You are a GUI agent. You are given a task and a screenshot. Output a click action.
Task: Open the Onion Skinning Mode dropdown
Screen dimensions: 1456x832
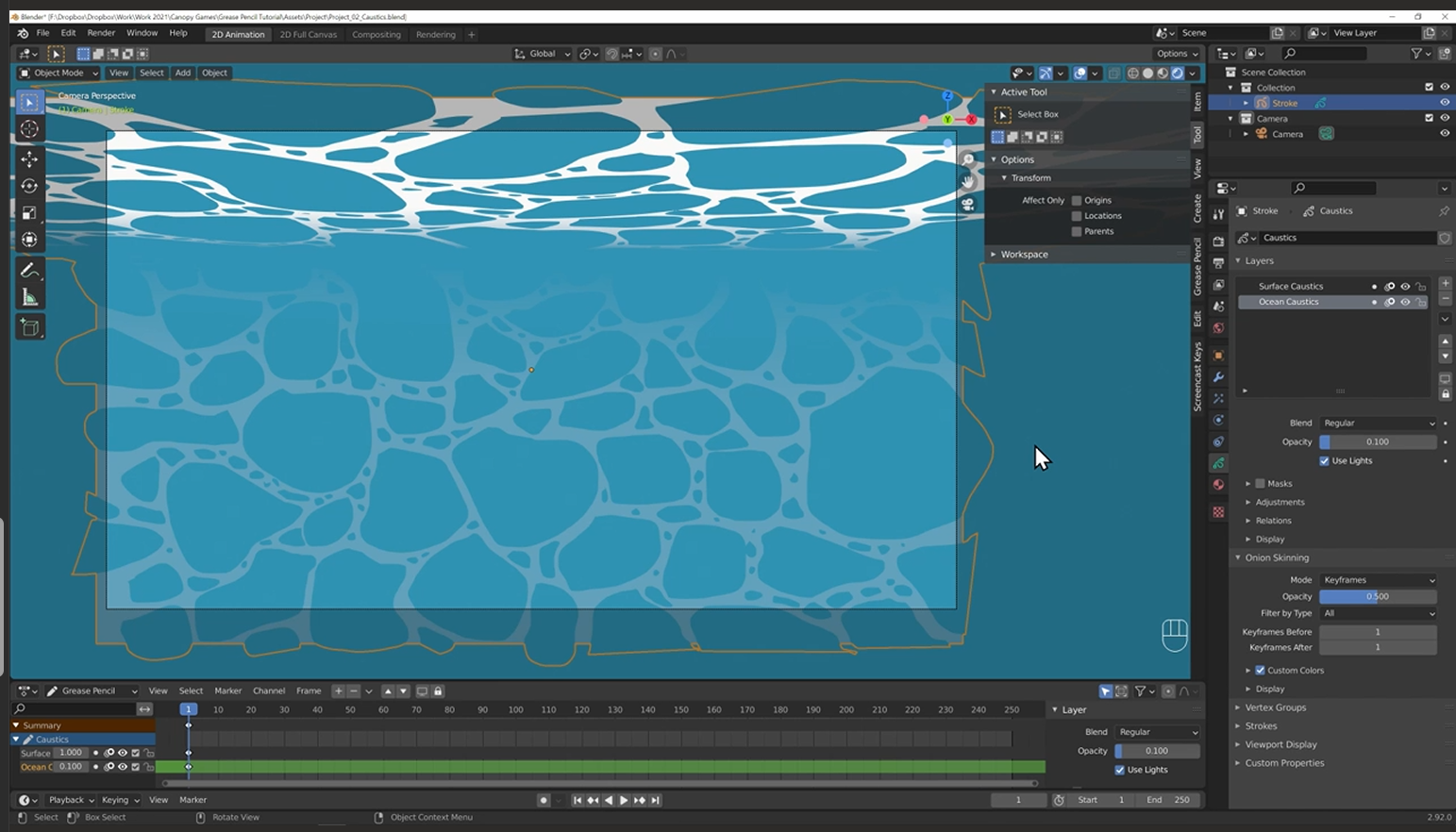1378,580
